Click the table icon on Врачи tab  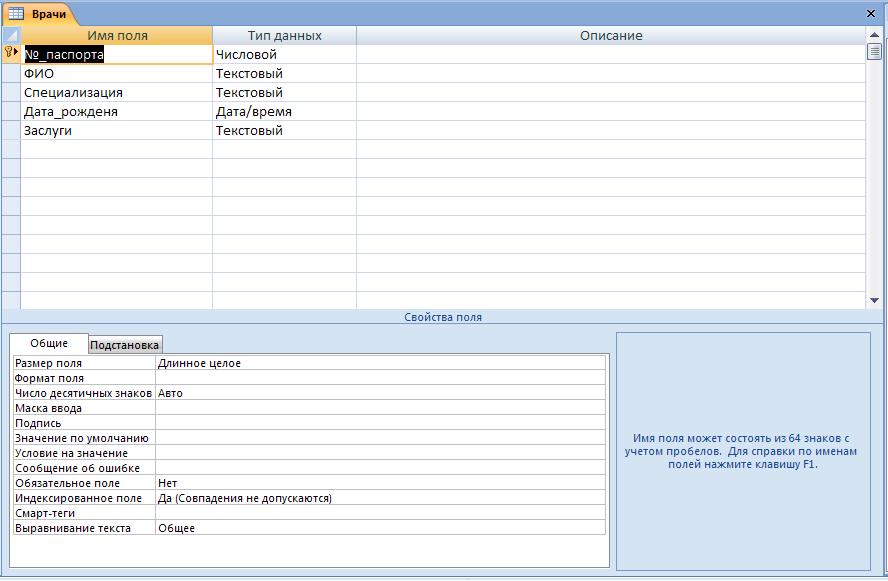coord(16,14)
